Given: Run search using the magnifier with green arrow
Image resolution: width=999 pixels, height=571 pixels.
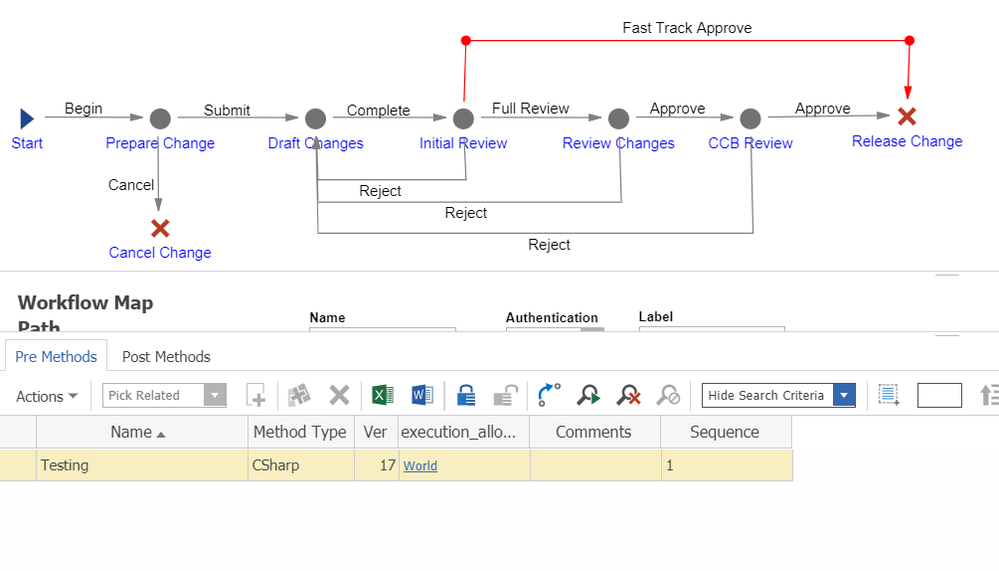Looking at the screenshot, I should pos(588,395).
